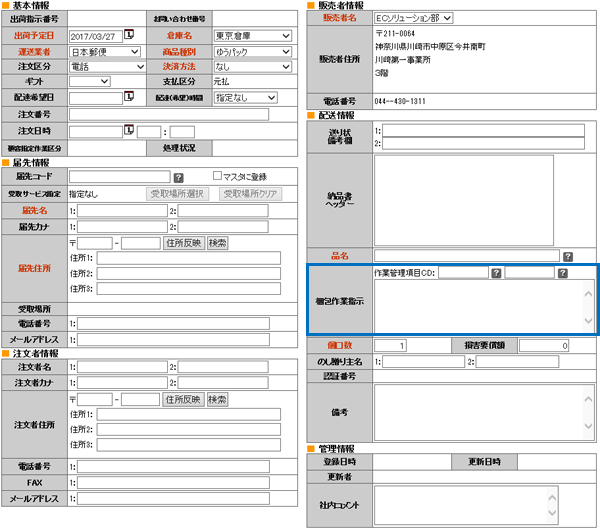Screen dimensions: 600x531
Task: Open the ギフト dropdown
Action: (x=90, y=81)
